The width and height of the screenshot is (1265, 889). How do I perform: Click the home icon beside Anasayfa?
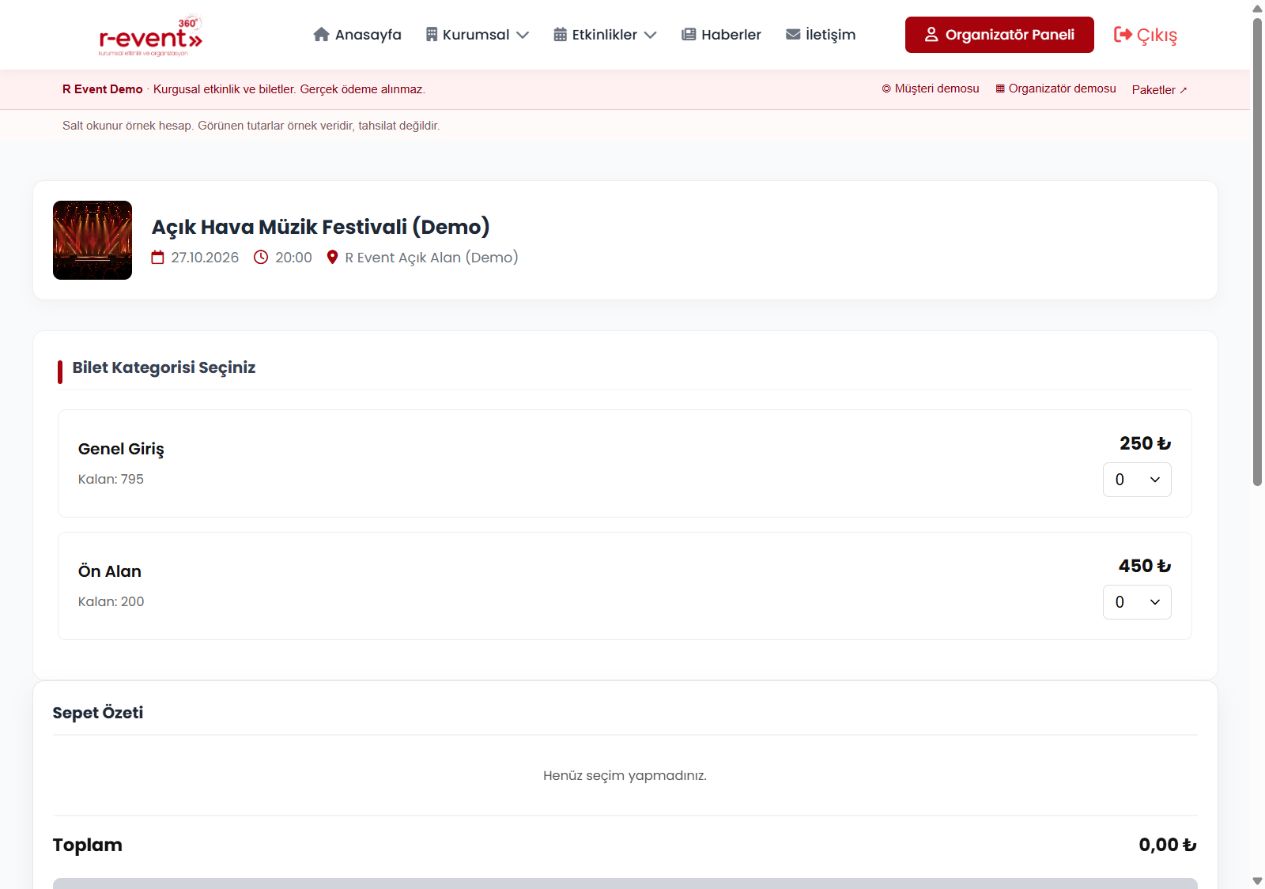[321, 35]
